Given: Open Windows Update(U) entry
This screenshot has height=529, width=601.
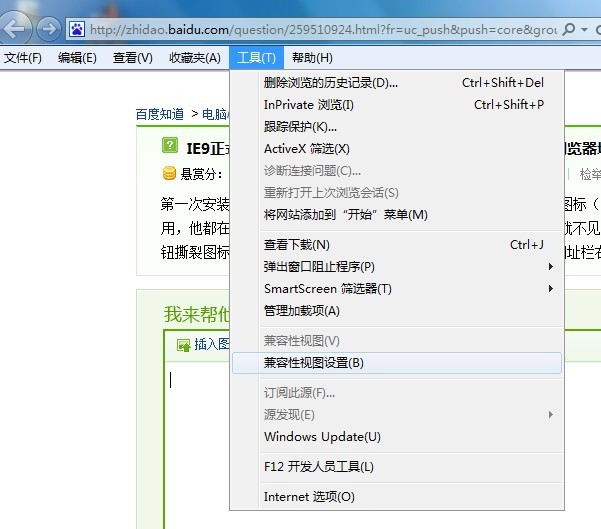Looking at the screenshot, I should coord(397,437).
